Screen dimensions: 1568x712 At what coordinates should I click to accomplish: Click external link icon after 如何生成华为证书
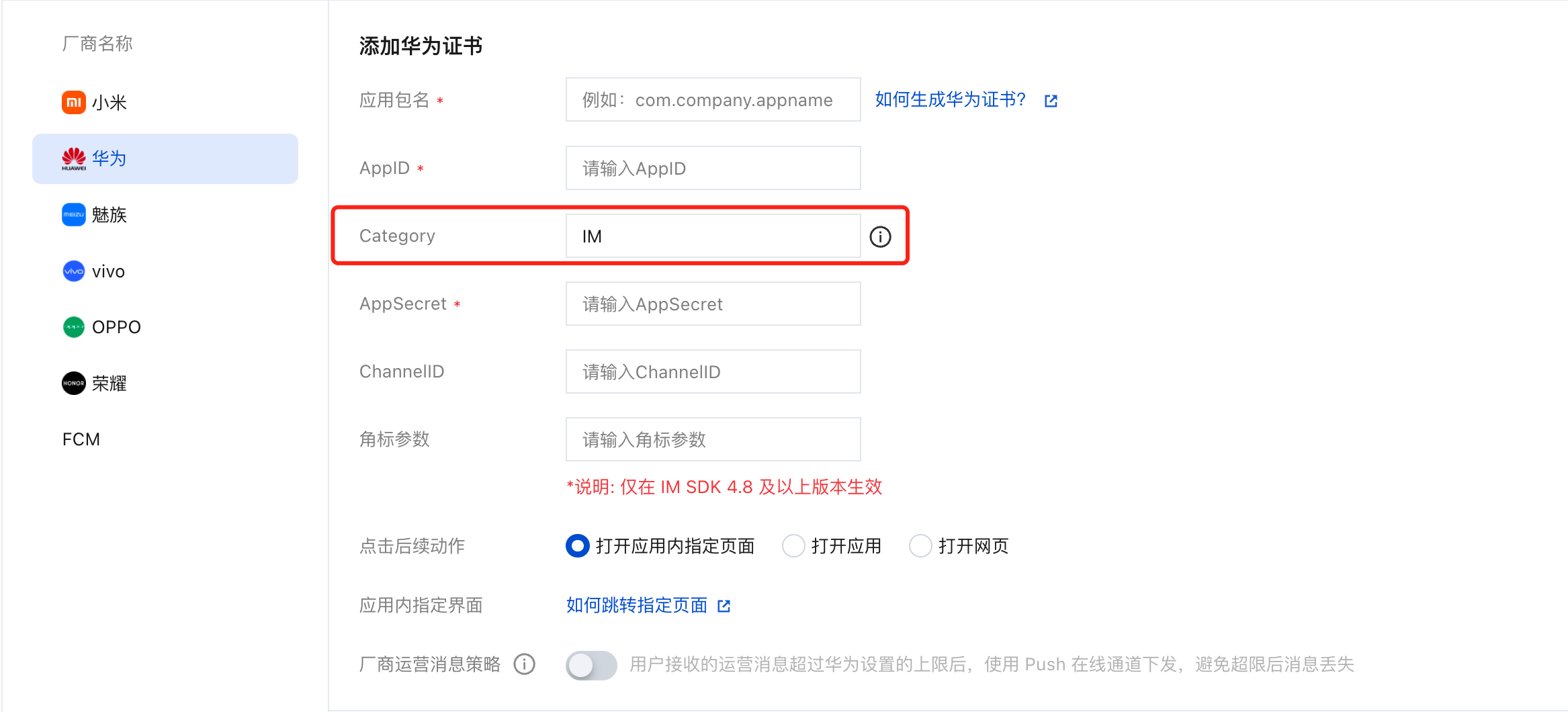(1051, 101)
